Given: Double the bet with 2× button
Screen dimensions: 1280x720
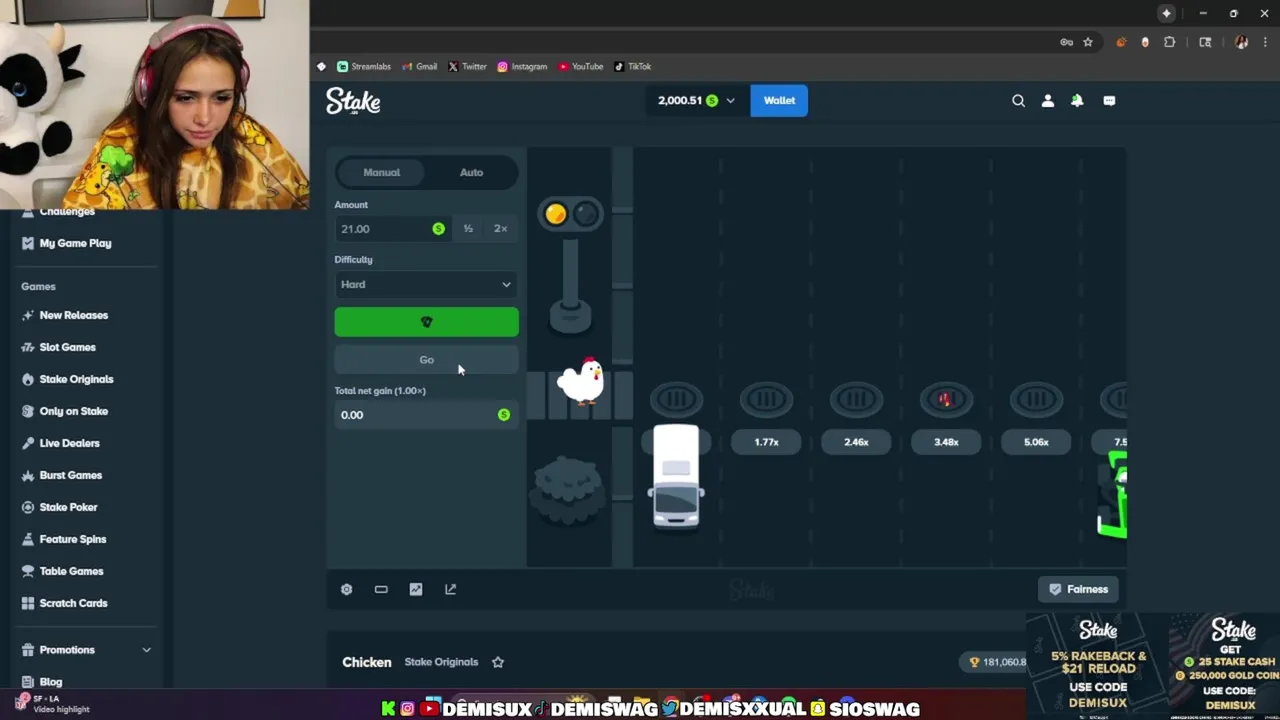Looking at the screenshot, I should pyautogui.click(x=500, y=229).
